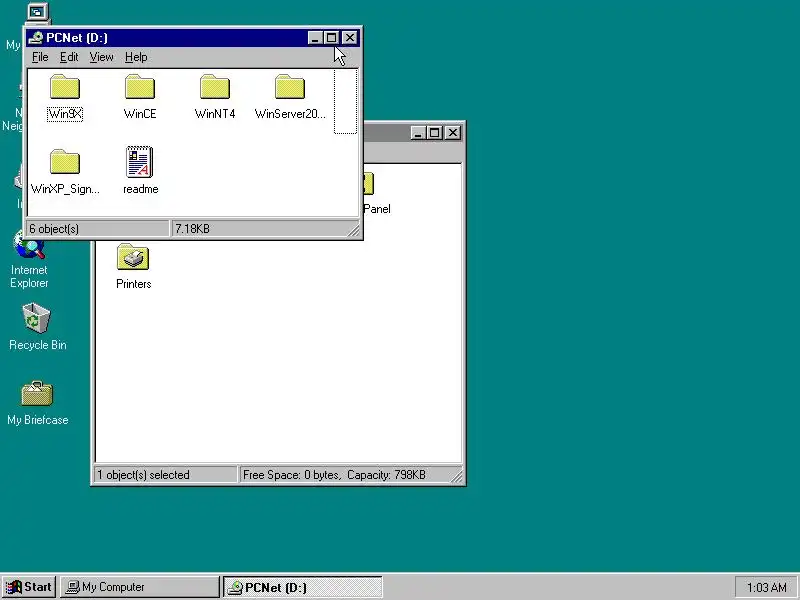The image size is (800, 600).
Task: Select the WinCE folder icon
Action: pyautogui.click(x=140, y=87)
